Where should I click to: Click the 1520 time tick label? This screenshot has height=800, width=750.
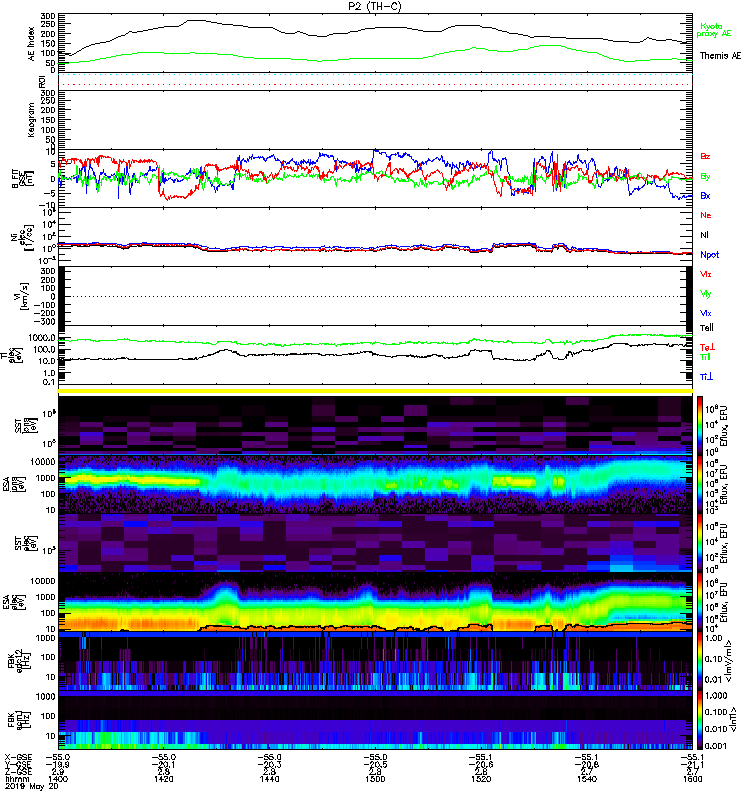pyautogui.click(x=481, y=779)
